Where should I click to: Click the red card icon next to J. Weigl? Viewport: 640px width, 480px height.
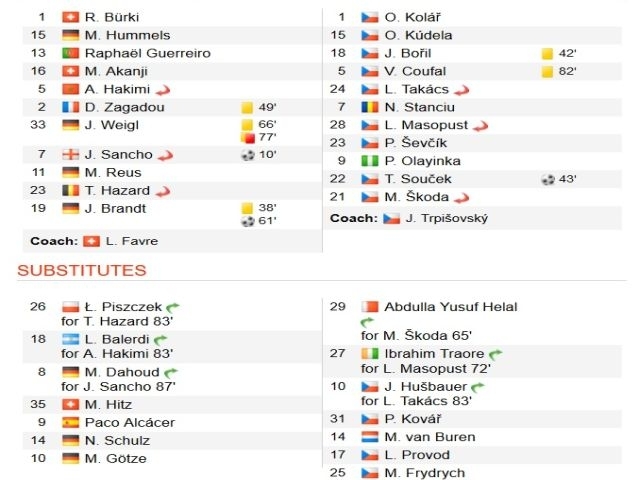(x=248, y=138)
